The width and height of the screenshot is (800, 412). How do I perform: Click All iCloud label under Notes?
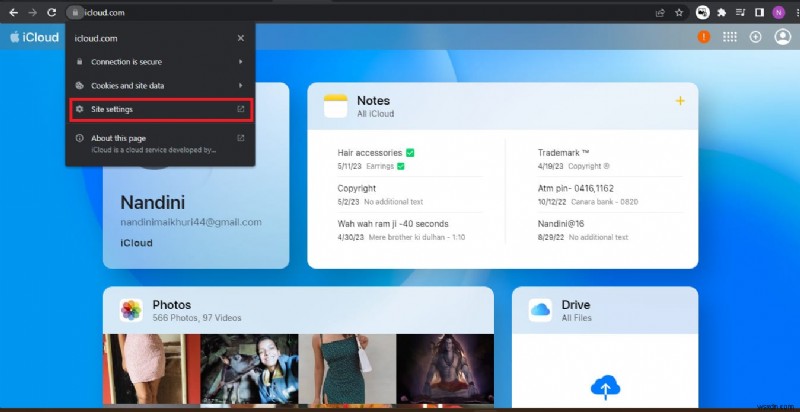click(376, 114)
